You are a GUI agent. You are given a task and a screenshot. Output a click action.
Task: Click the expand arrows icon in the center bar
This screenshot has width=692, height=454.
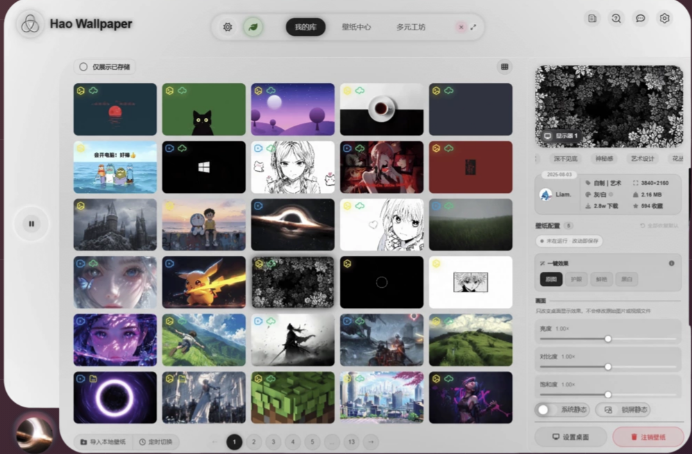(x=474, y=27)
